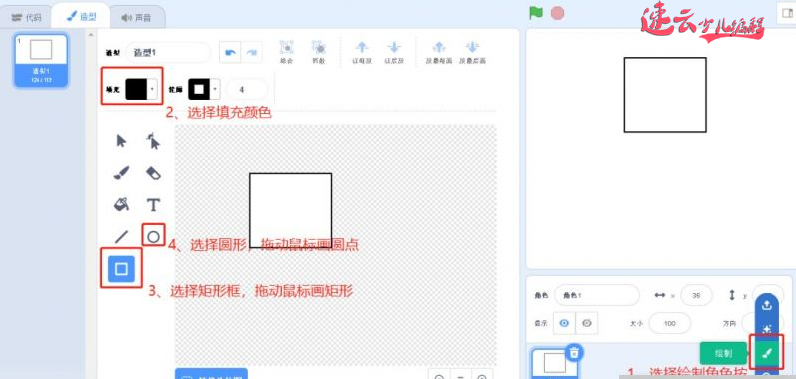Viewport: 796px width, 379px height.
Task: Switch to the 代码 tab
Action: pyautogui.click(x=26, y=17)
